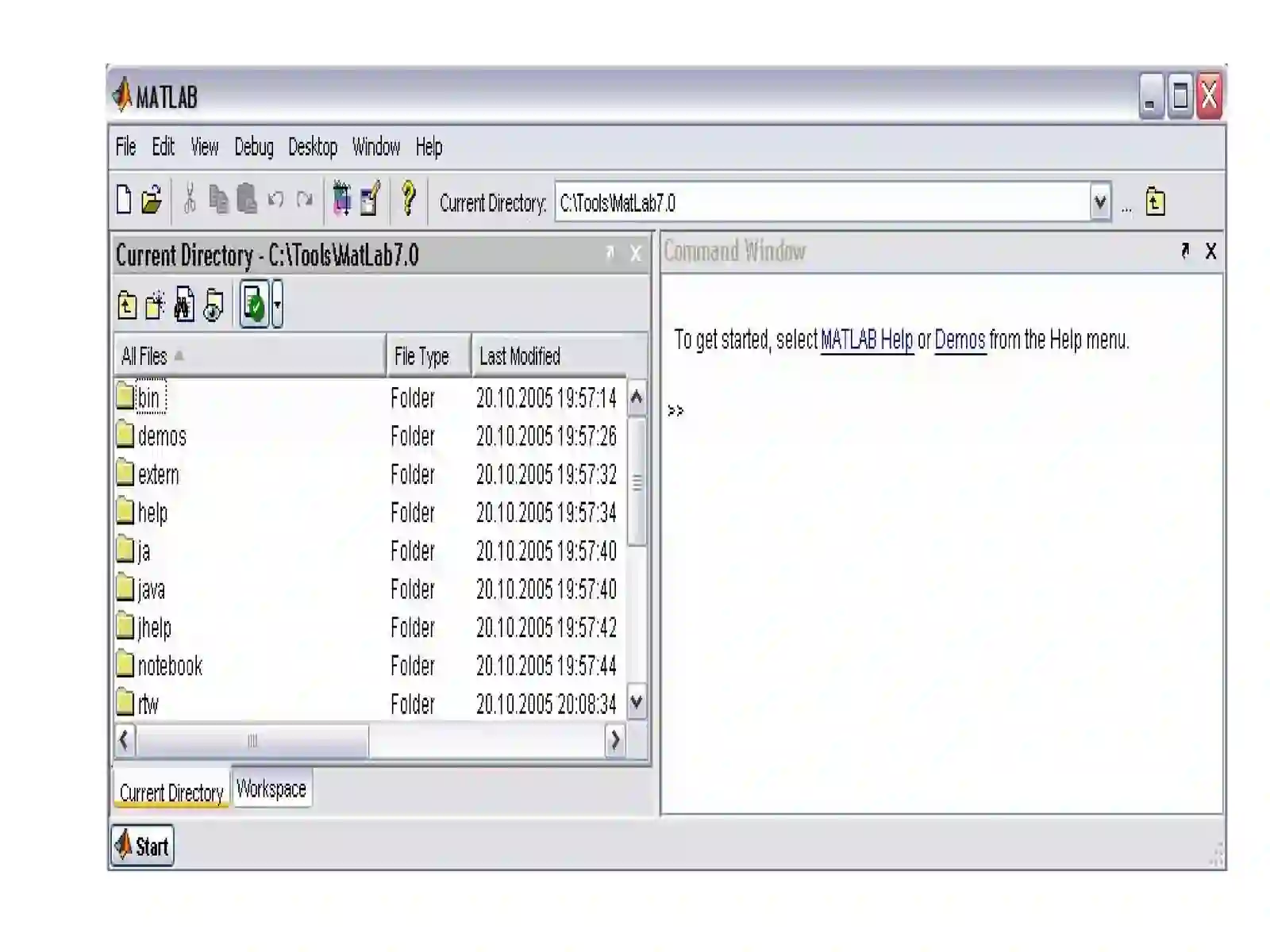Open the Edit menu

[163, 147]
